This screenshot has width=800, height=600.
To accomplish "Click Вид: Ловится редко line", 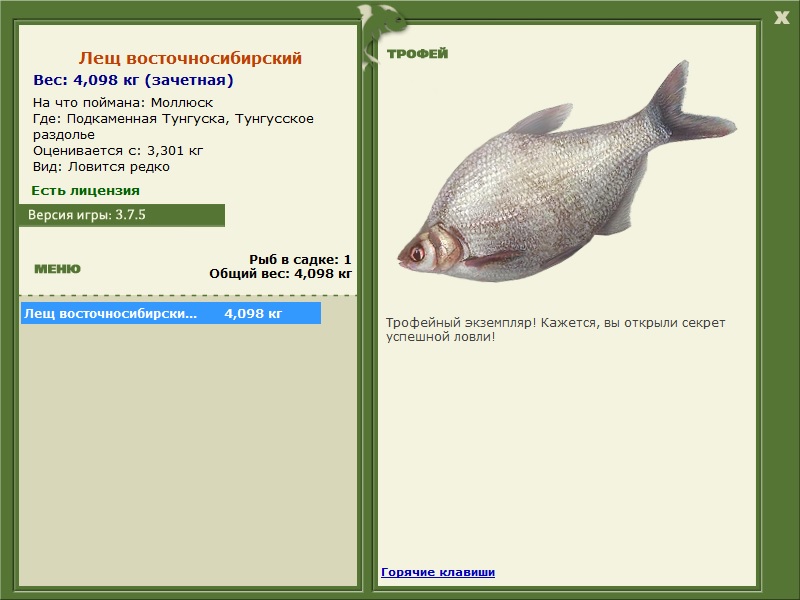I will coord(101,167).
